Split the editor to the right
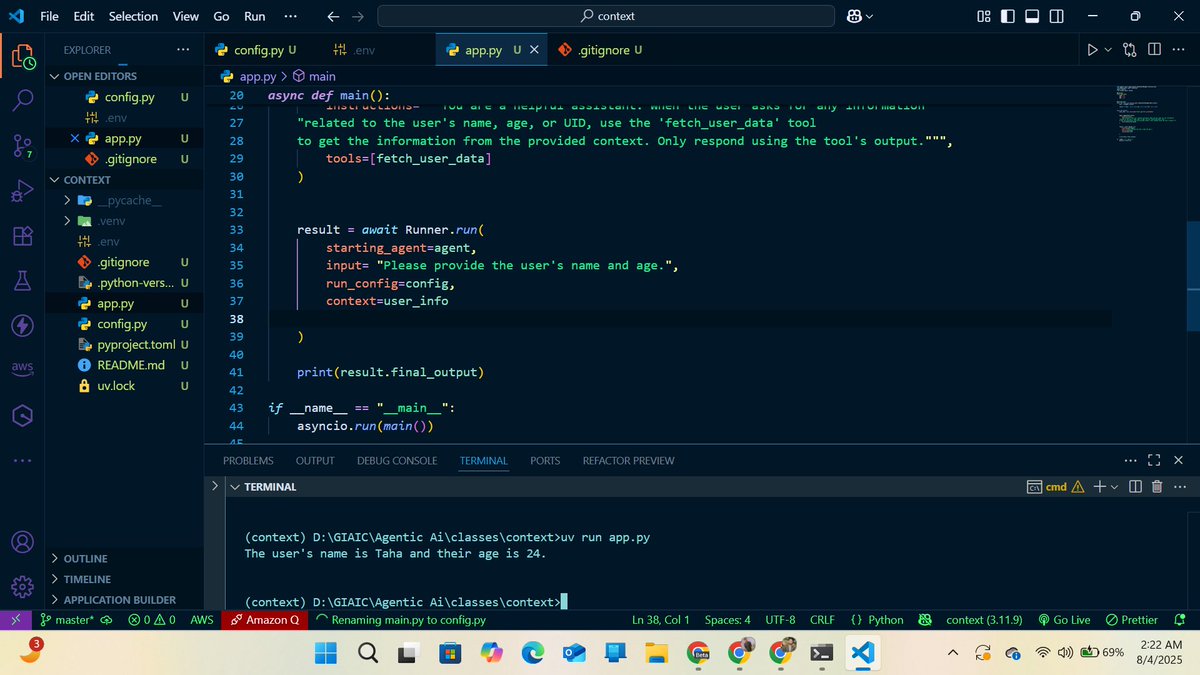 coord(1154,49)
